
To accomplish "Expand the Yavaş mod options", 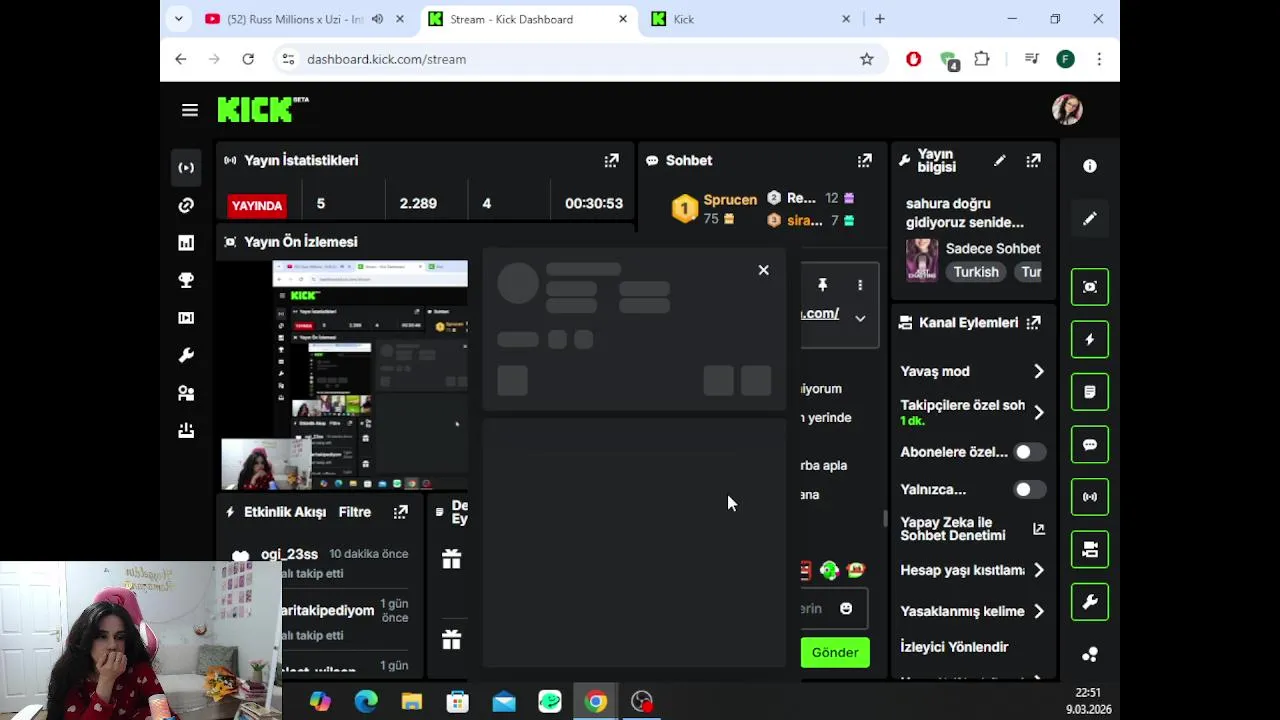I will pyautogui.click(x=1039, y=371).
